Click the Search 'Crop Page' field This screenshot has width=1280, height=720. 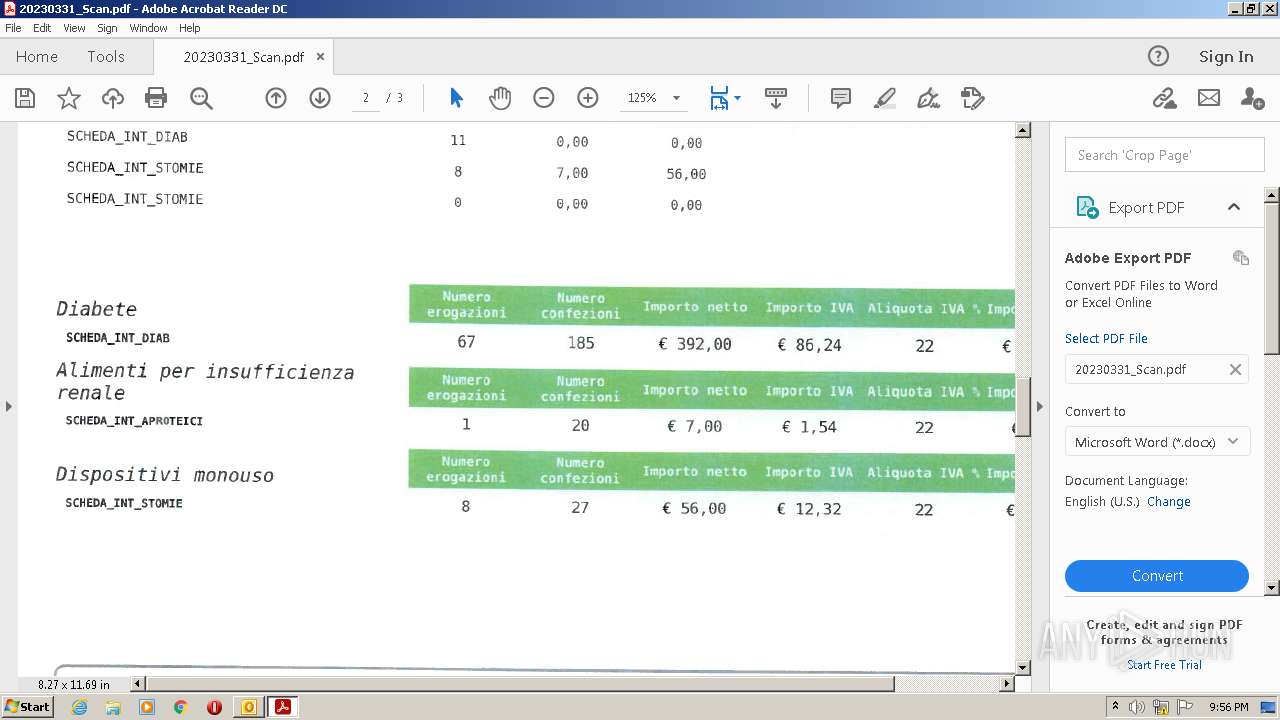[1164, 155]
